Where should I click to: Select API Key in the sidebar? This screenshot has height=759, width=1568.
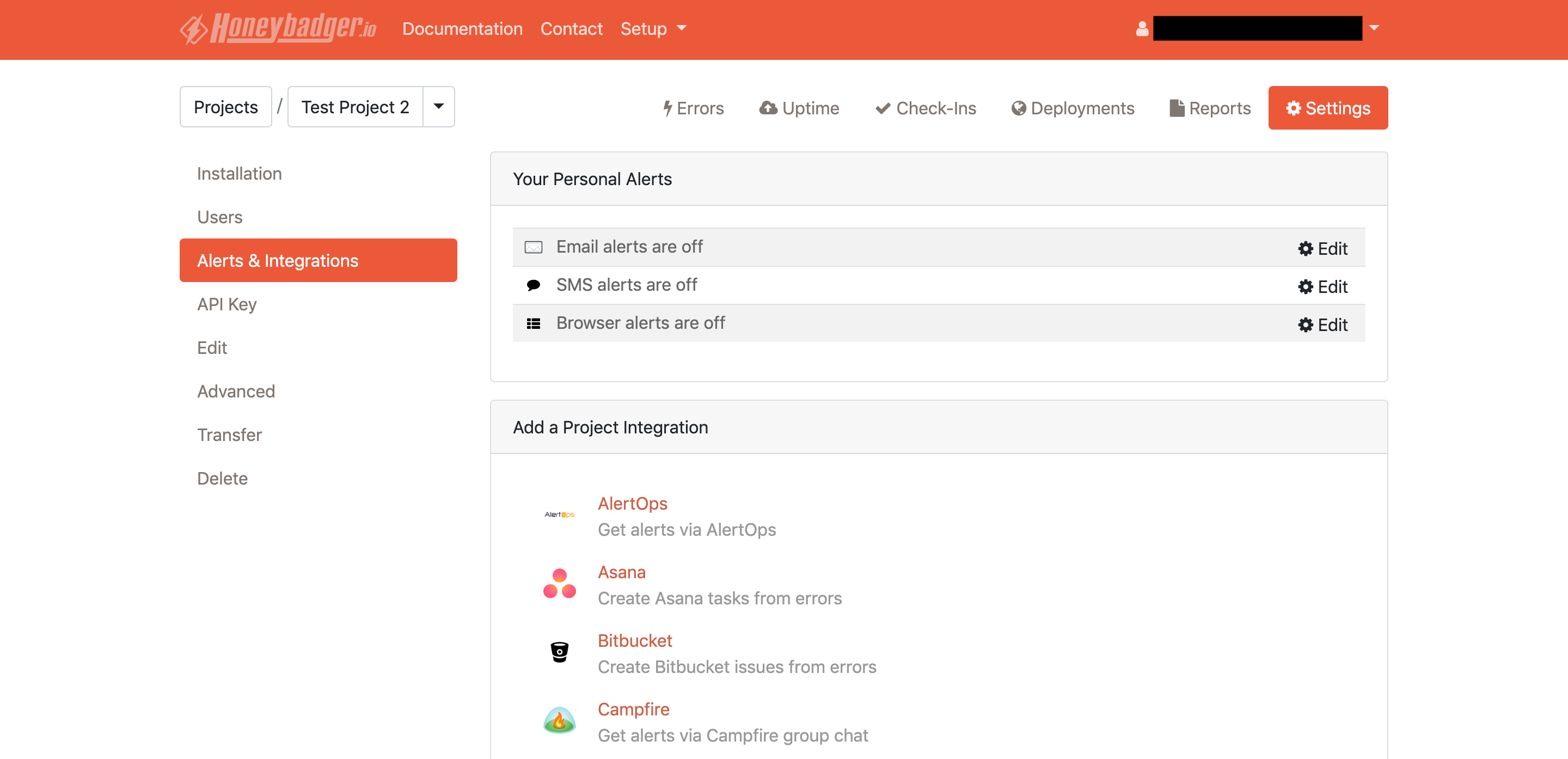pos(226,304)
